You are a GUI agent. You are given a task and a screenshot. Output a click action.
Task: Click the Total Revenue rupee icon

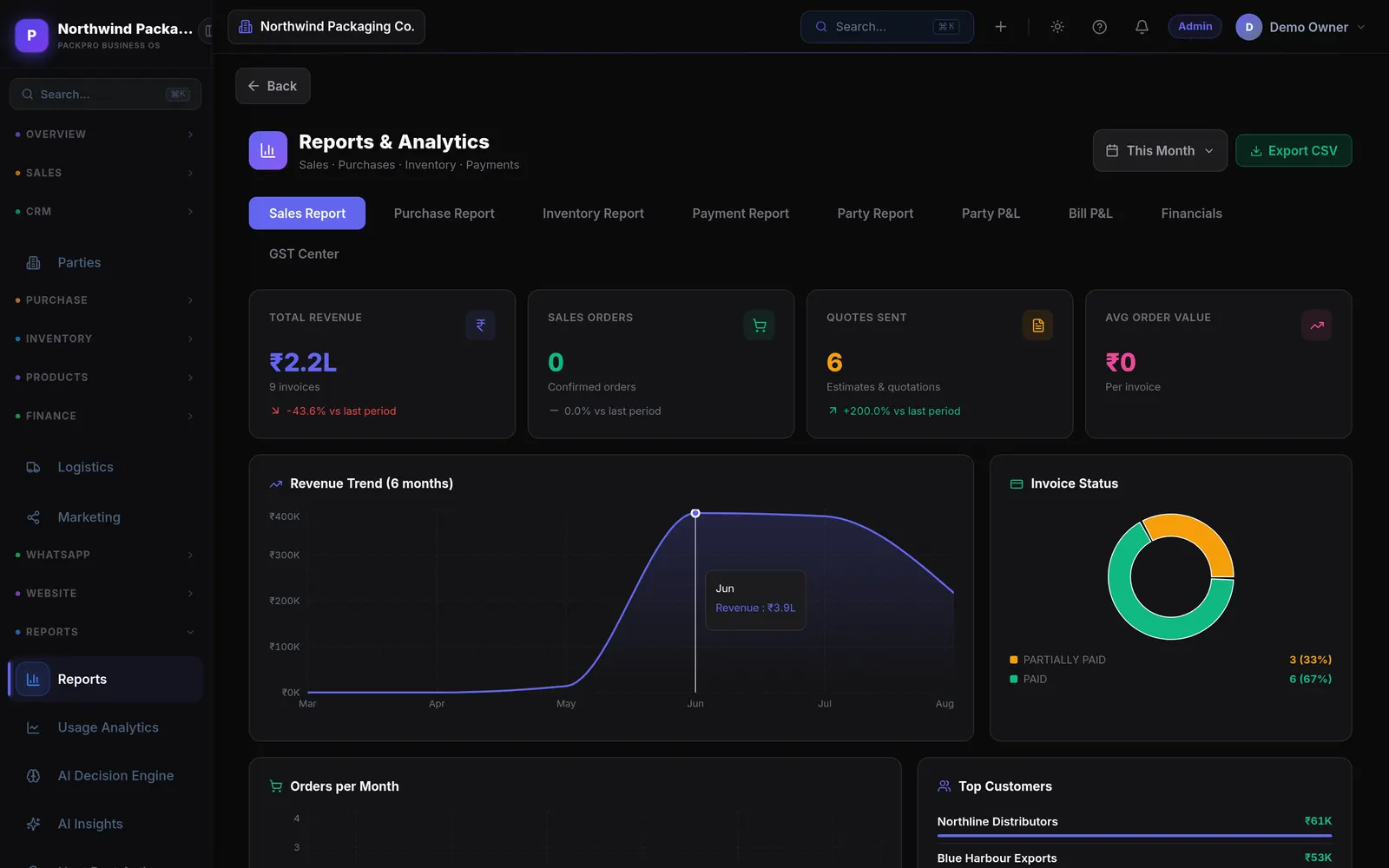coord(480,325)
